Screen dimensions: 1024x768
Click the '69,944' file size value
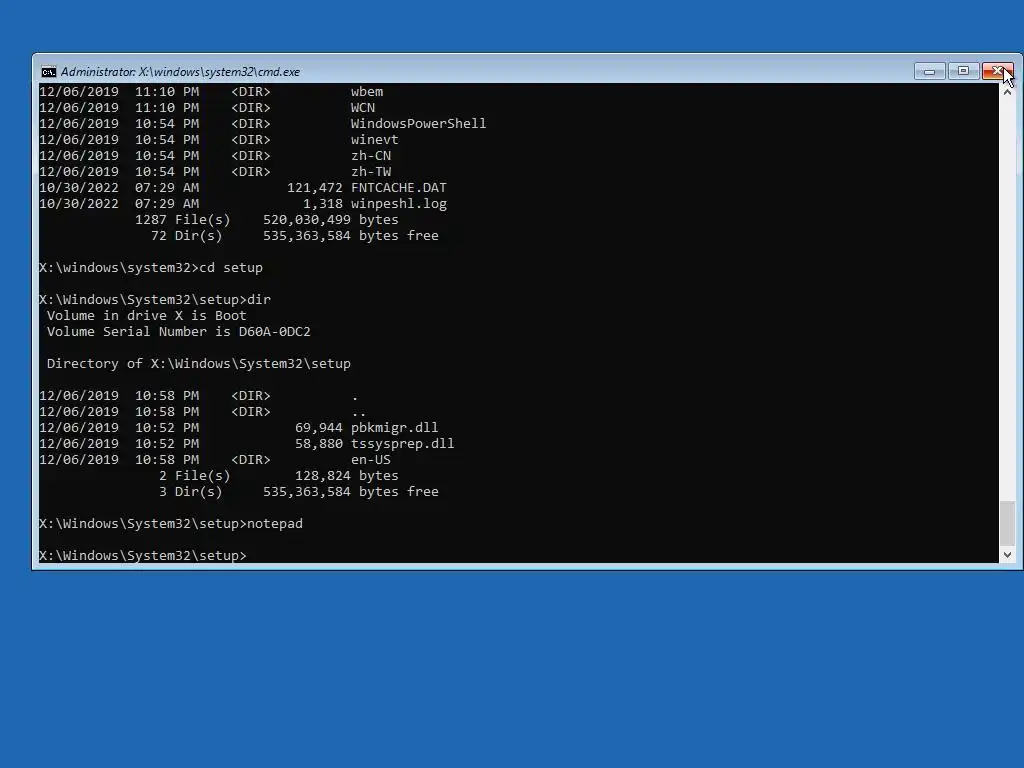319,428
